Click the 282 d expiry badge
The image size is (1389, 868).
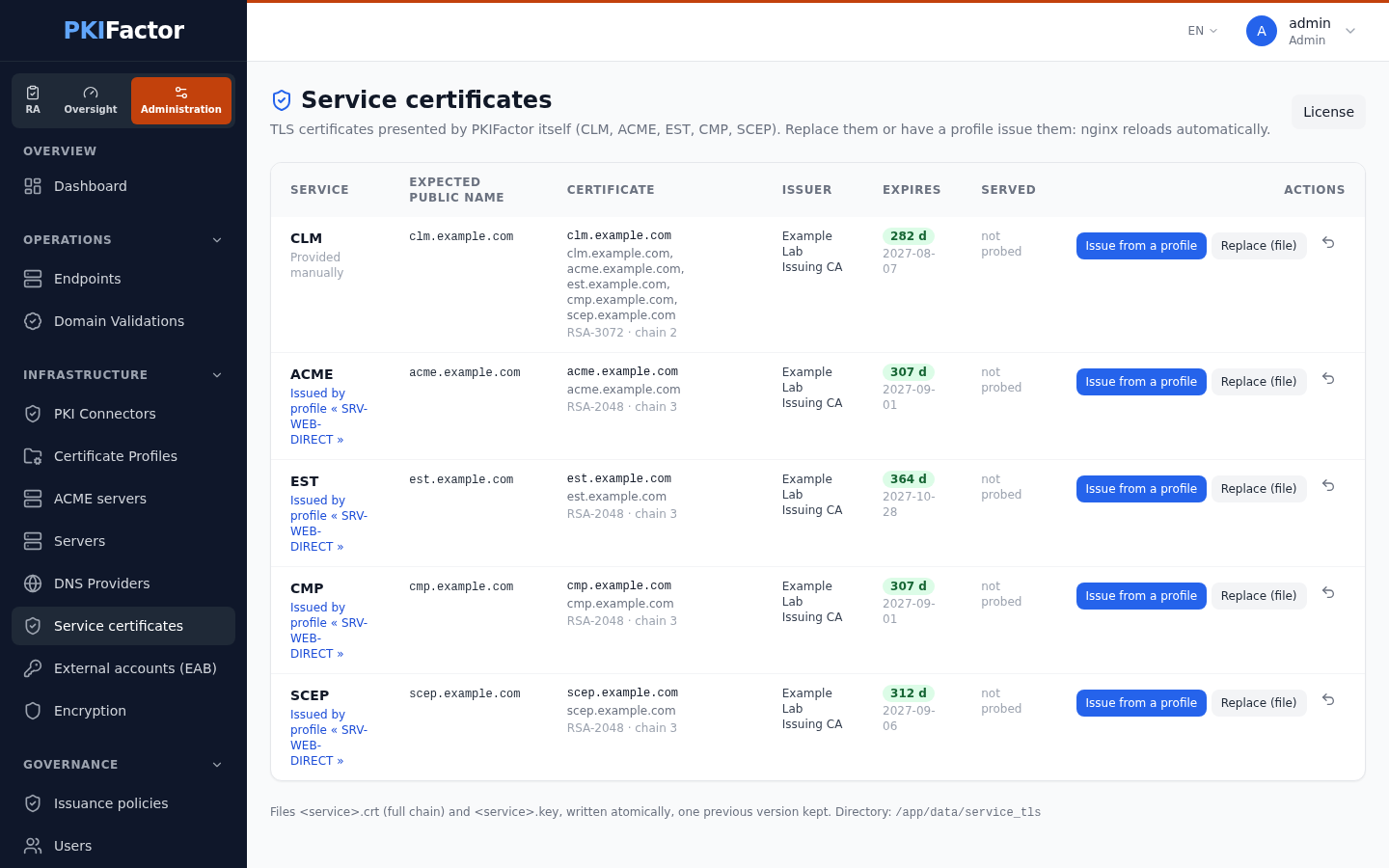click(x=909, y=236)
